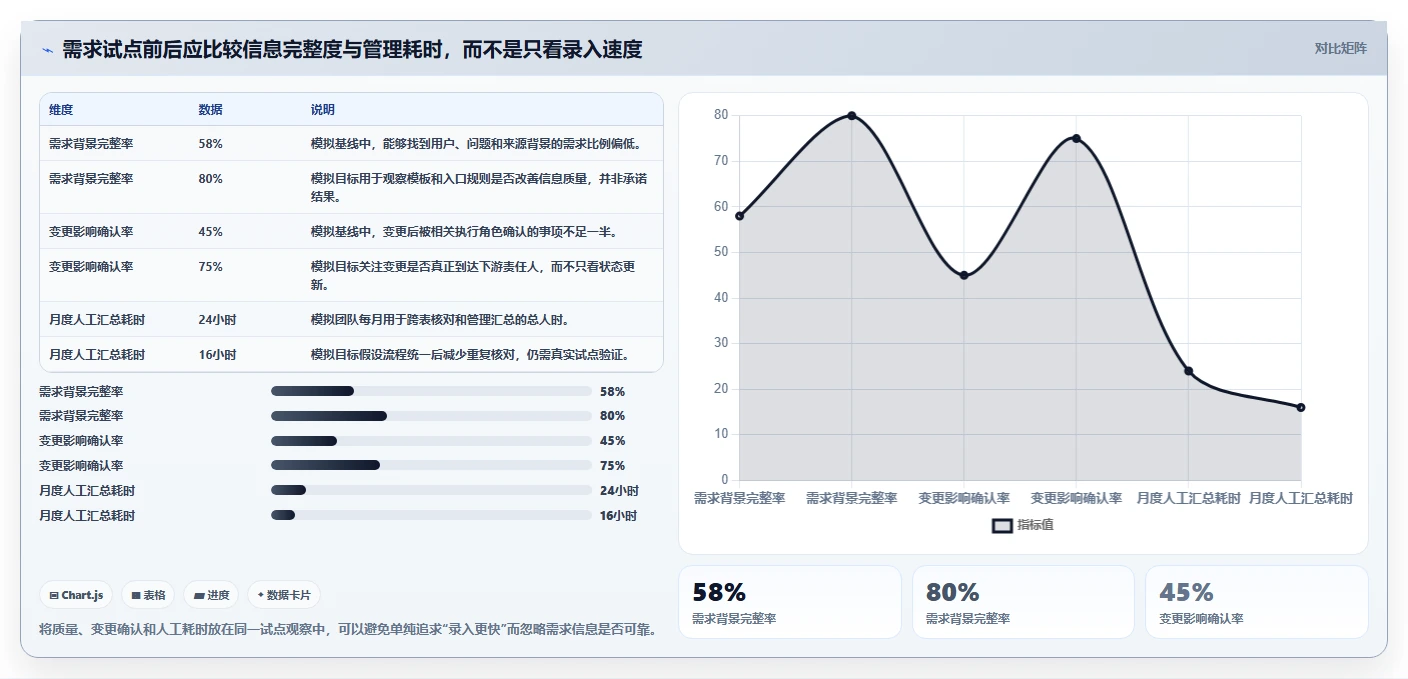Click the 说明 column header
The image size is (1408, 679).
tap(323, 110)
